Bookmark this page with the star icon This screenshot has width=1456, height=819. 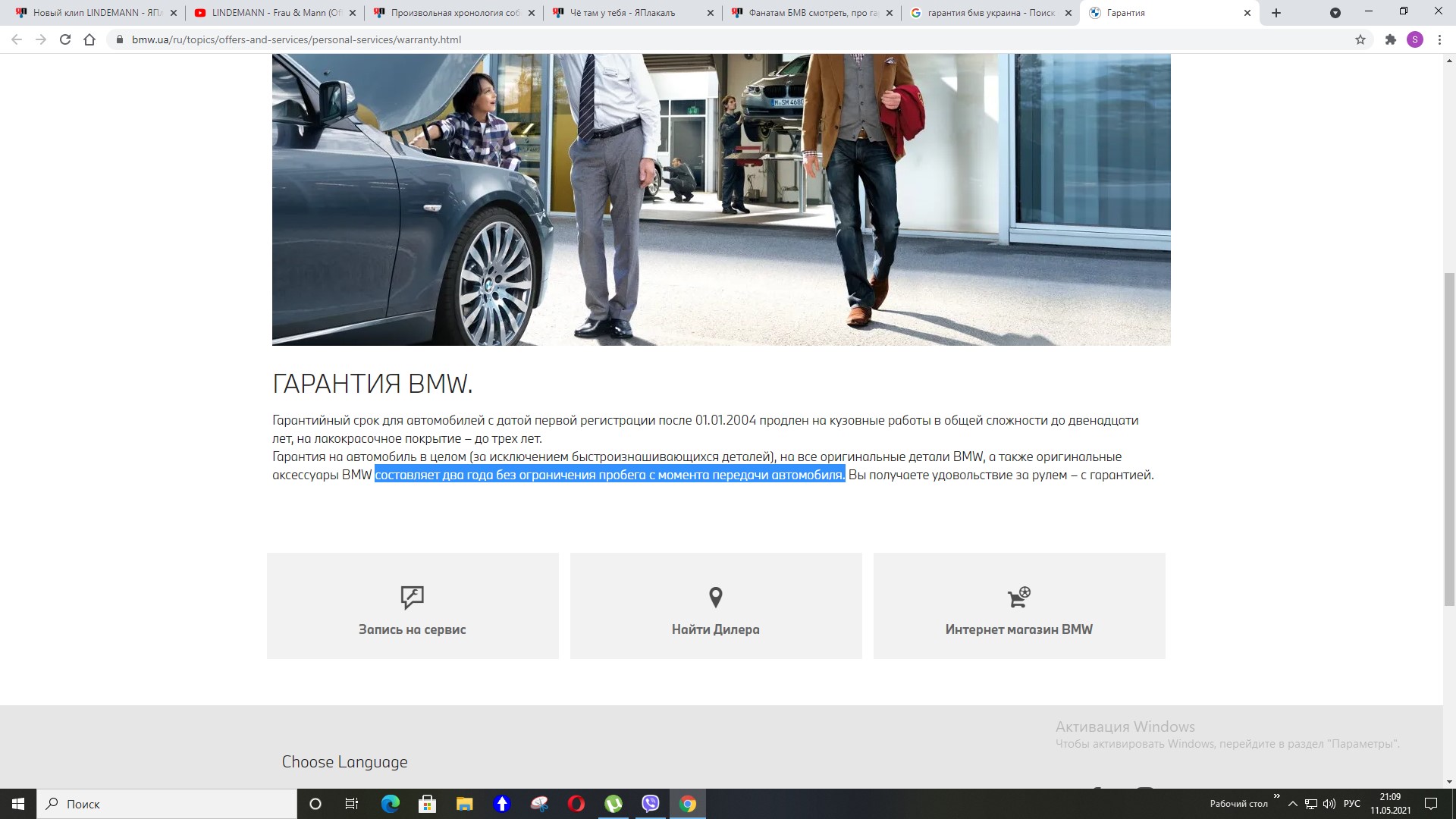pos(1360,39)
